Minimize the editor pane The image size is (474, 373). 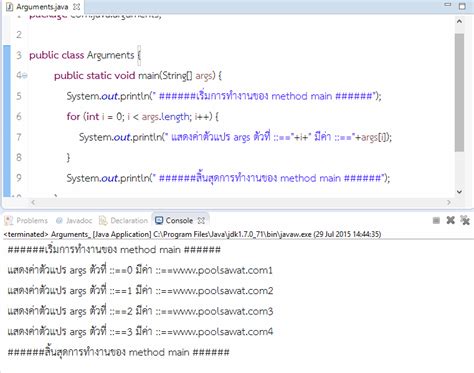tap(448, 5)
